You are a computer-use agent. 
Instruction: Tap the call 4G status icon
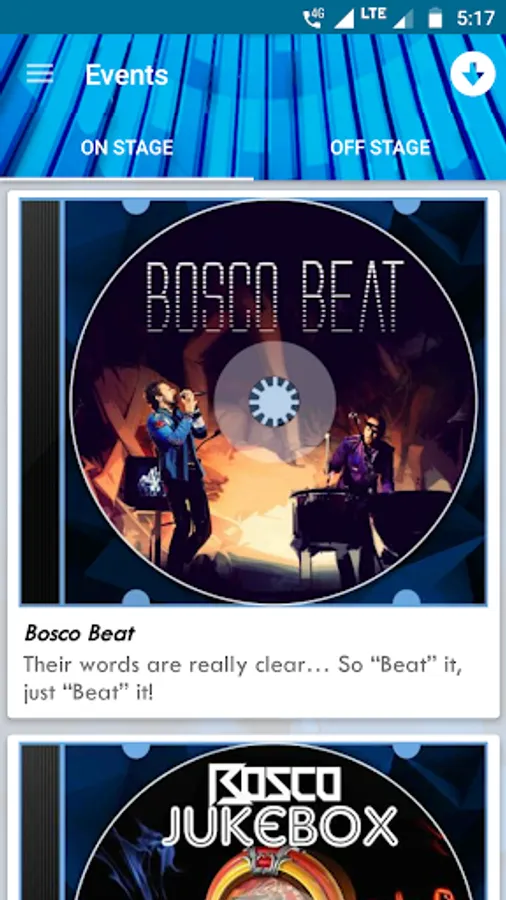[x=313, y=18]
